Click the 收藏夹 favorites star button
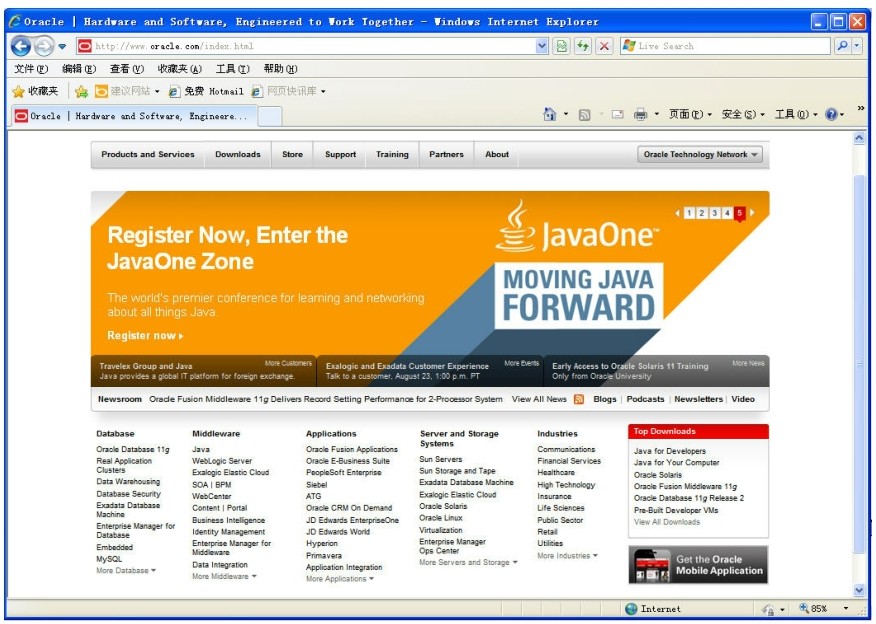 coord(35,91)
